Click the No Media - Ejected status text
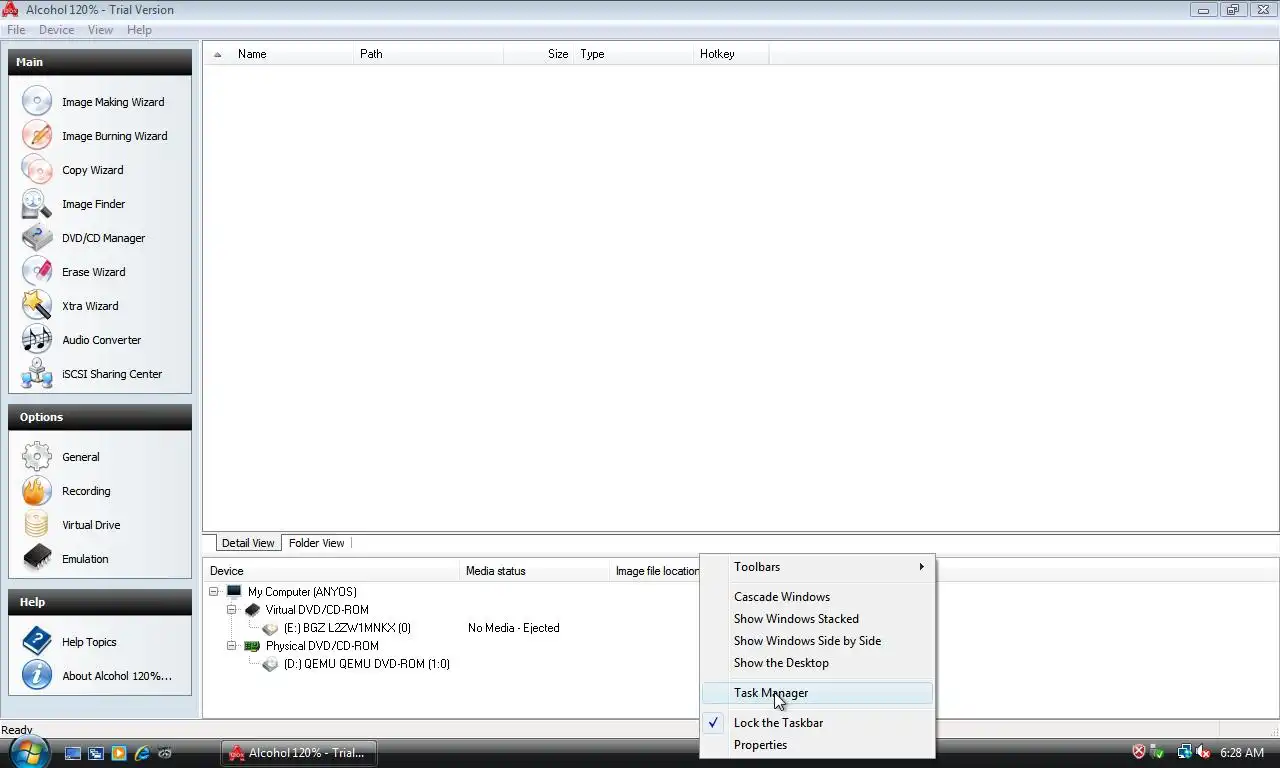1280x768 pixels. click(513, 627)
